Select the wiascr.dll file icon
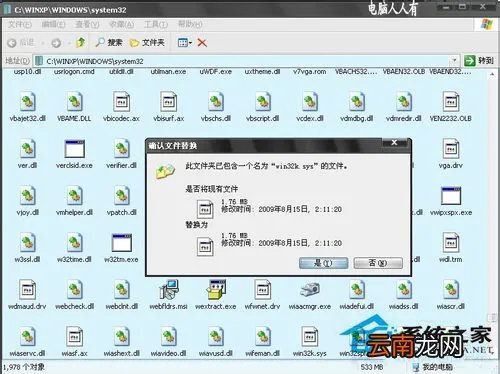 pos(451,290)
